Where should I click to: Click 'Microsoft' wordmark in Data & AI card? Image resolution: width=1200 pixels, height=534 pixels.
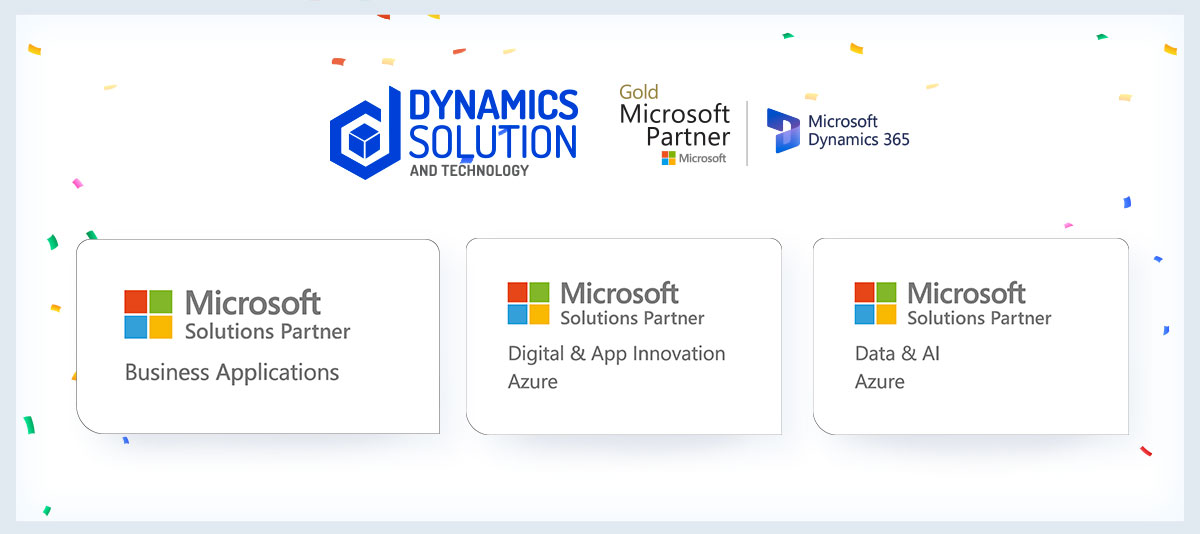tap(966, 293)
